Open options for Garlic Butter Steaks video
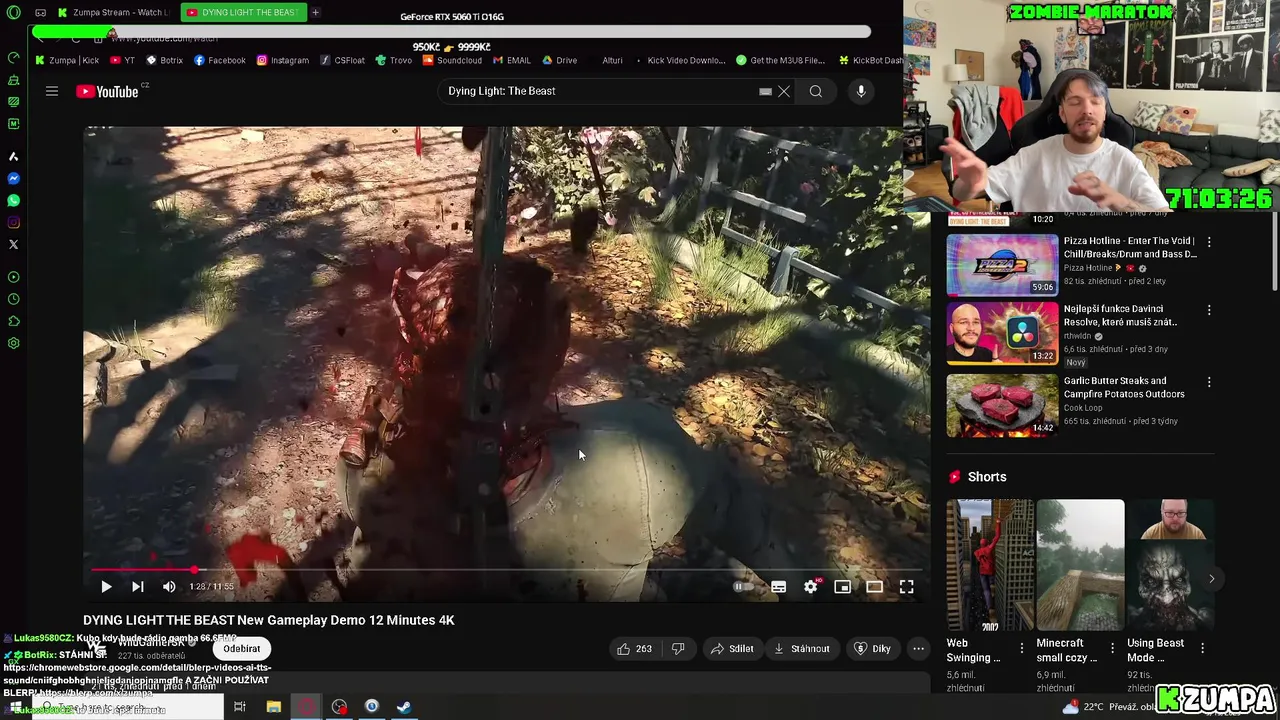 (x=1209, y=382)
